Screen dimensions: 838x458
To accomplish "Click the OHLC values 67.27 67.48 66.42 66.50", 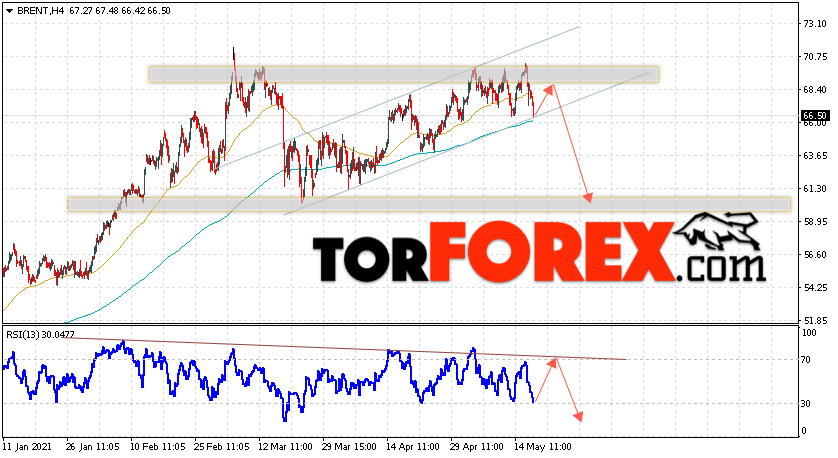I will [x=120, y=11].
